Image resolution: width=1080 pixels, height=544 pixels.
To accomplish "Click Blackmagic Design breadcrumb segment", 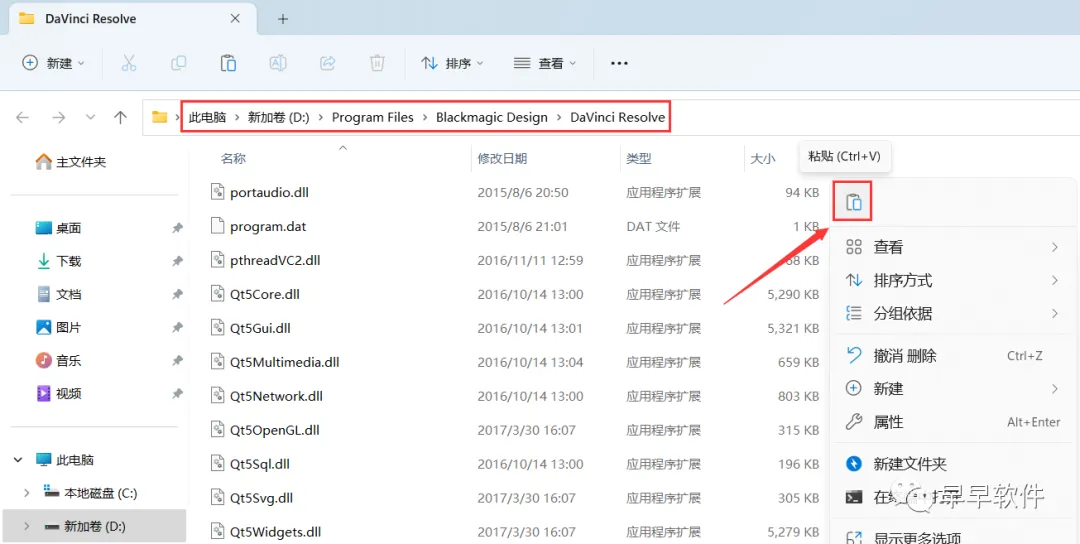I will (492, 118).
